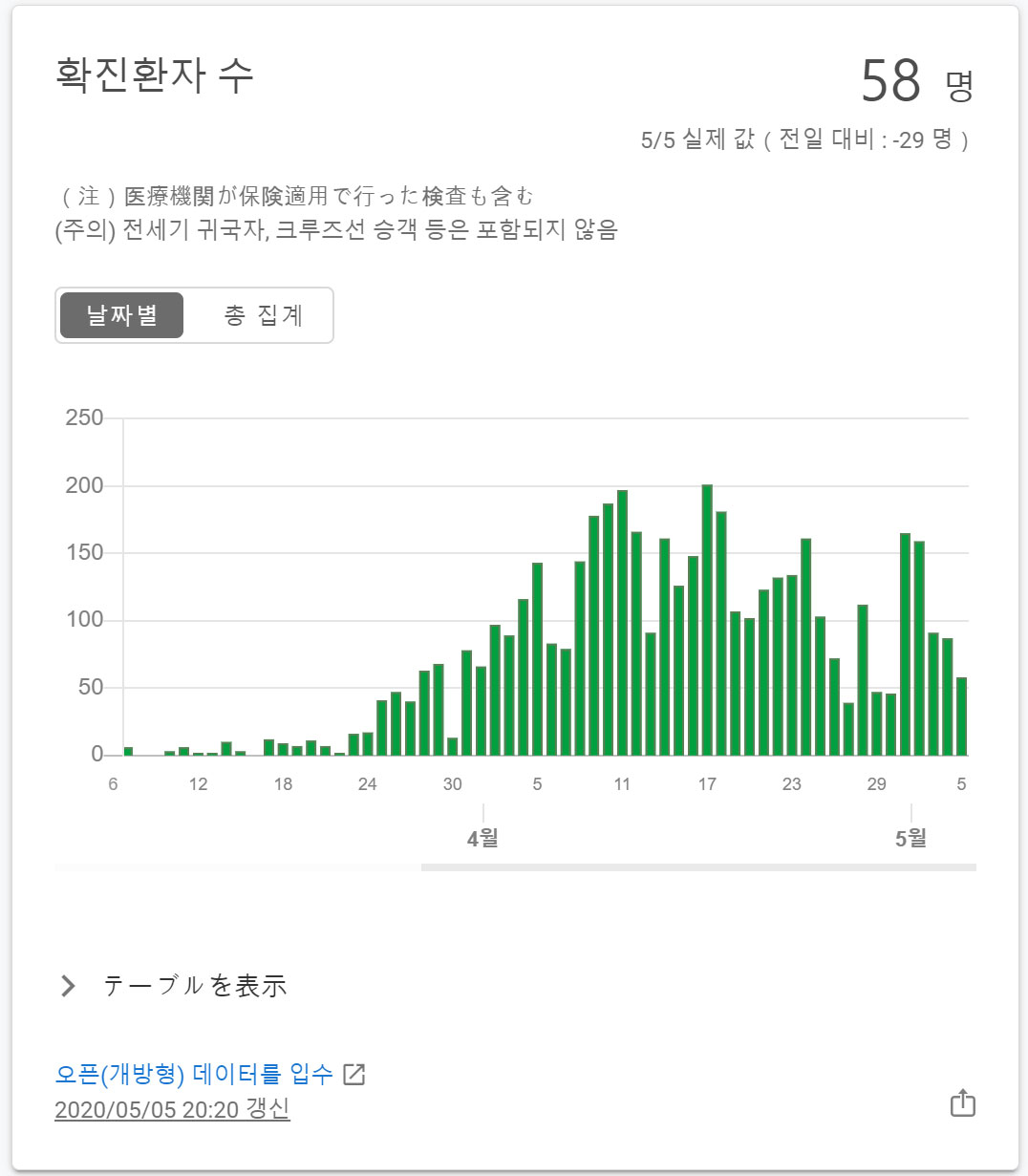Open the 2020/05/05 20:20 갱신 timestamp link

[172, 1109]
